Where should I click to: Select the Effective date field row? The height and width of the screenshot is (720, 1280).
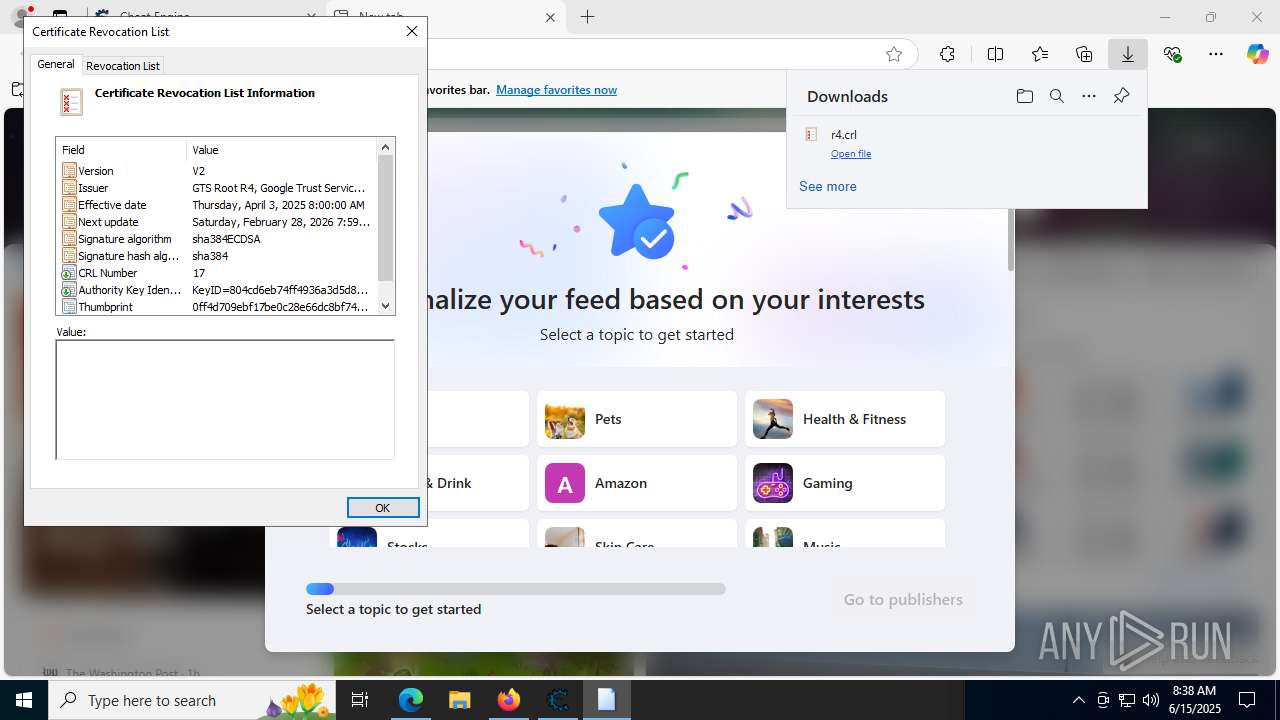[217, 205]
